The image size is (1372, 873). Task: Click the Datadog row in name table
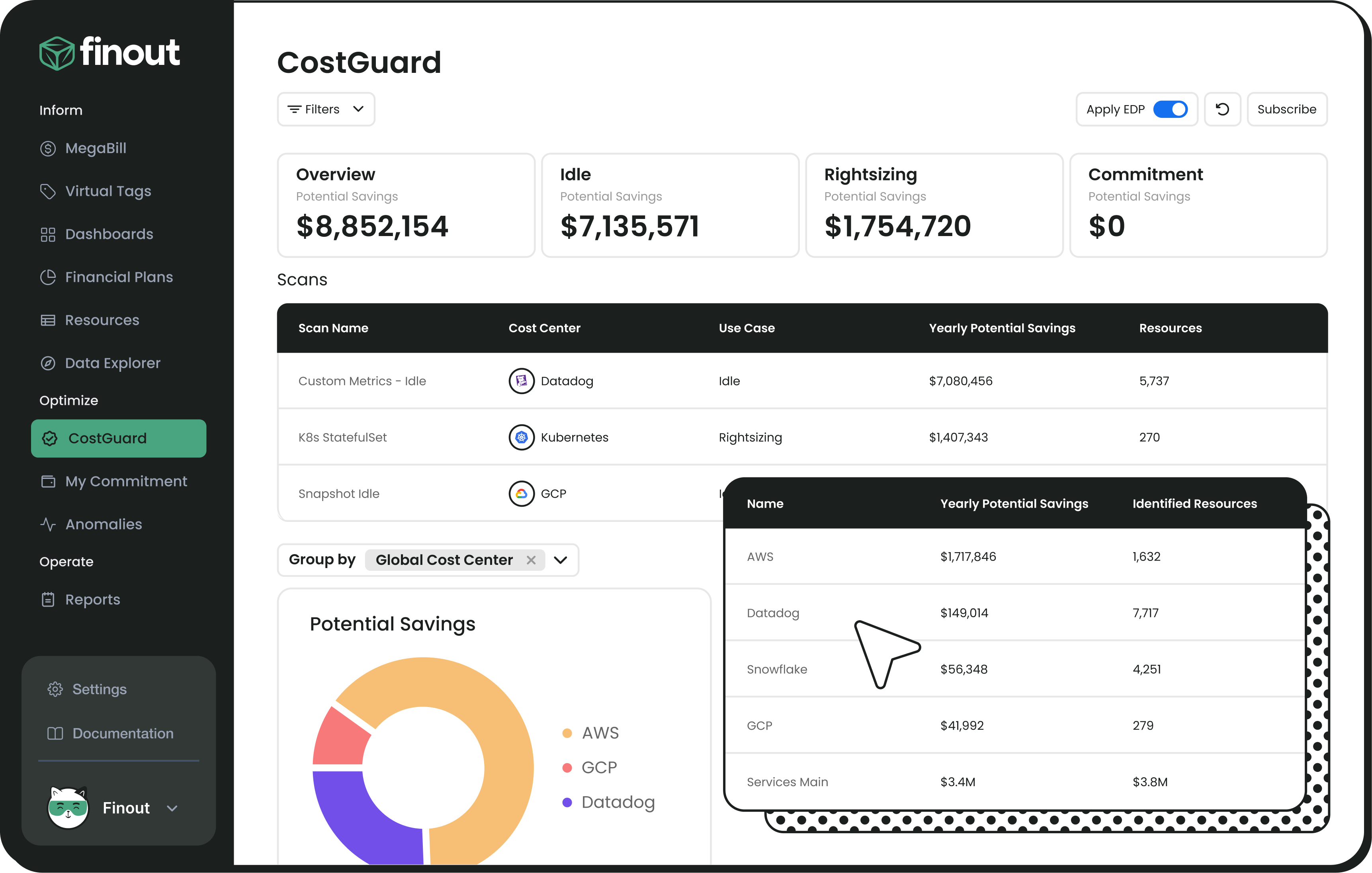coord(1015,613)
